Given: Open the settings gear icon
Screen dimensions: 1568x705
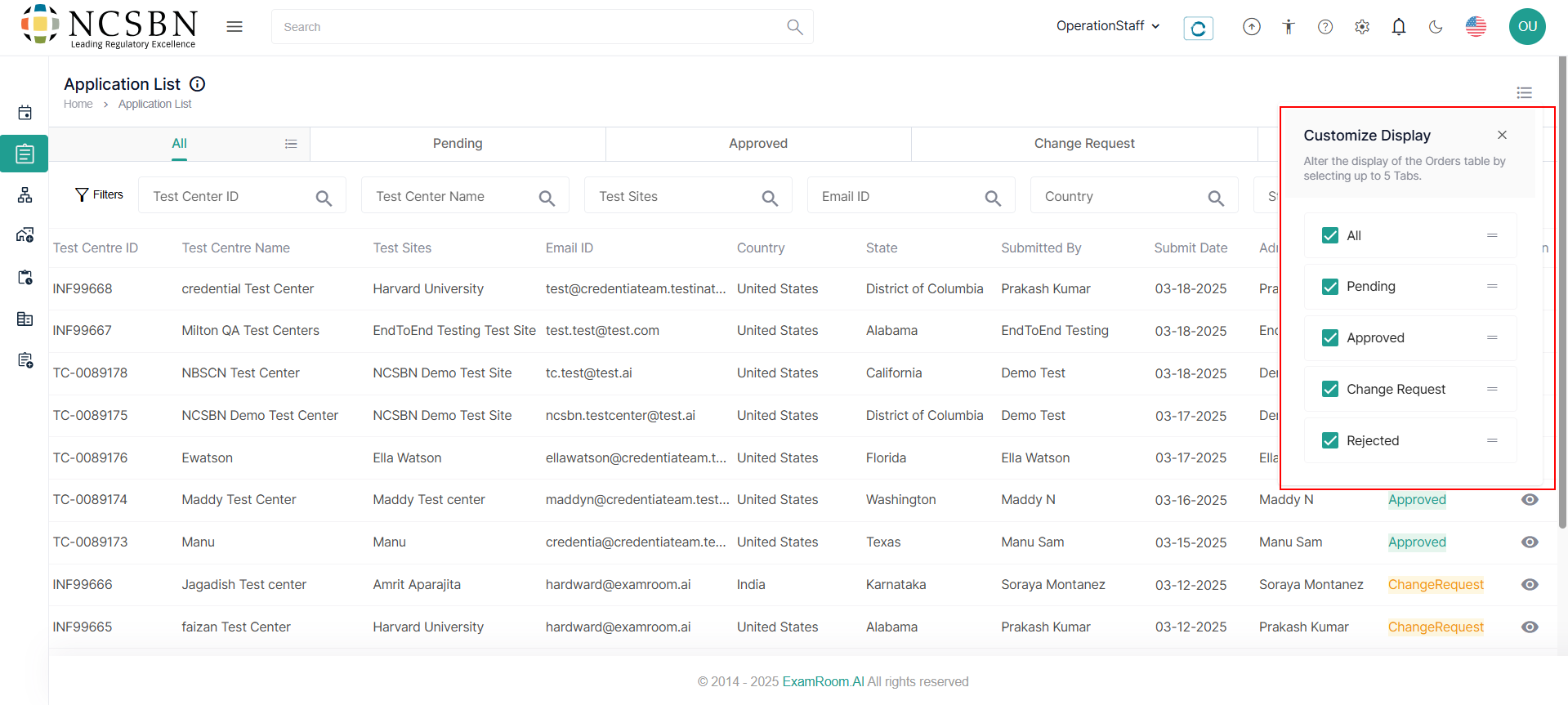Looking at the screenshot, I should click(1361, 27).
